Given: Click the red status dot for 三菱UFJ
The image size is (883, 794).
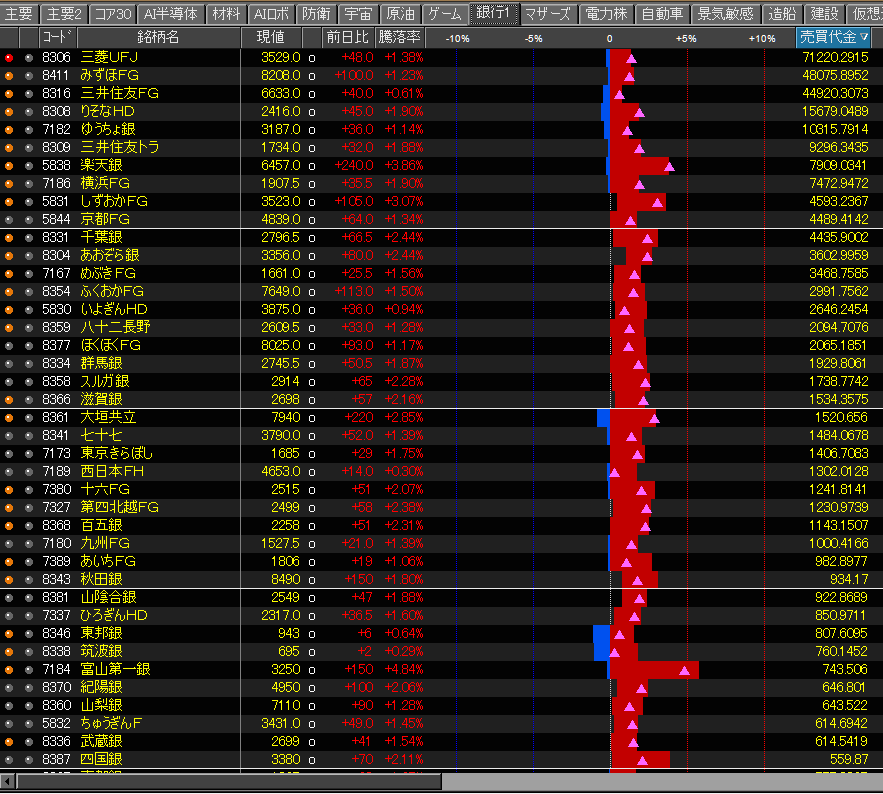Looking at the screenshot, I should tap(9, 57).
